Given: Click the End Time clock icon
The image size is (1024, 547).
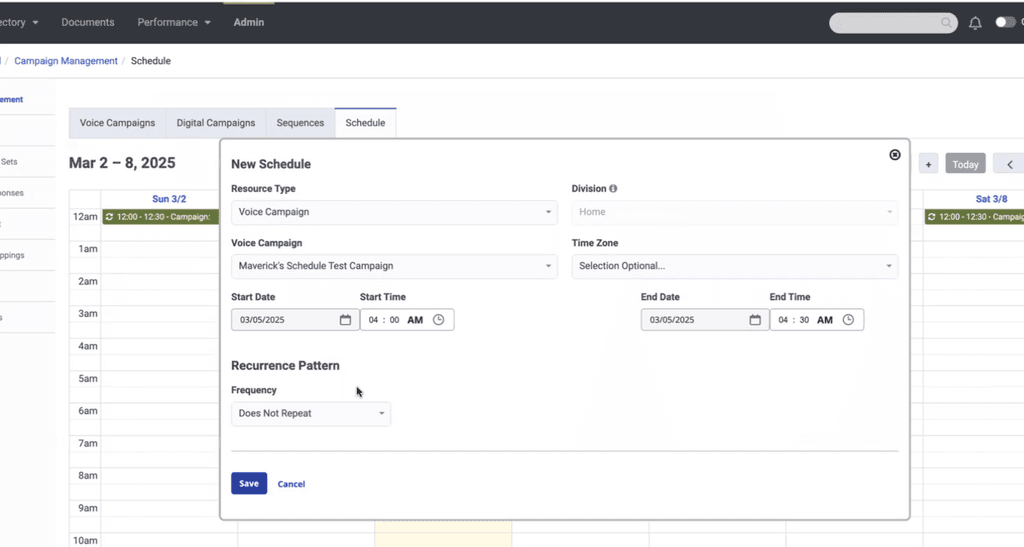Looking at the screenshot, I should click(x=848, y=320).
